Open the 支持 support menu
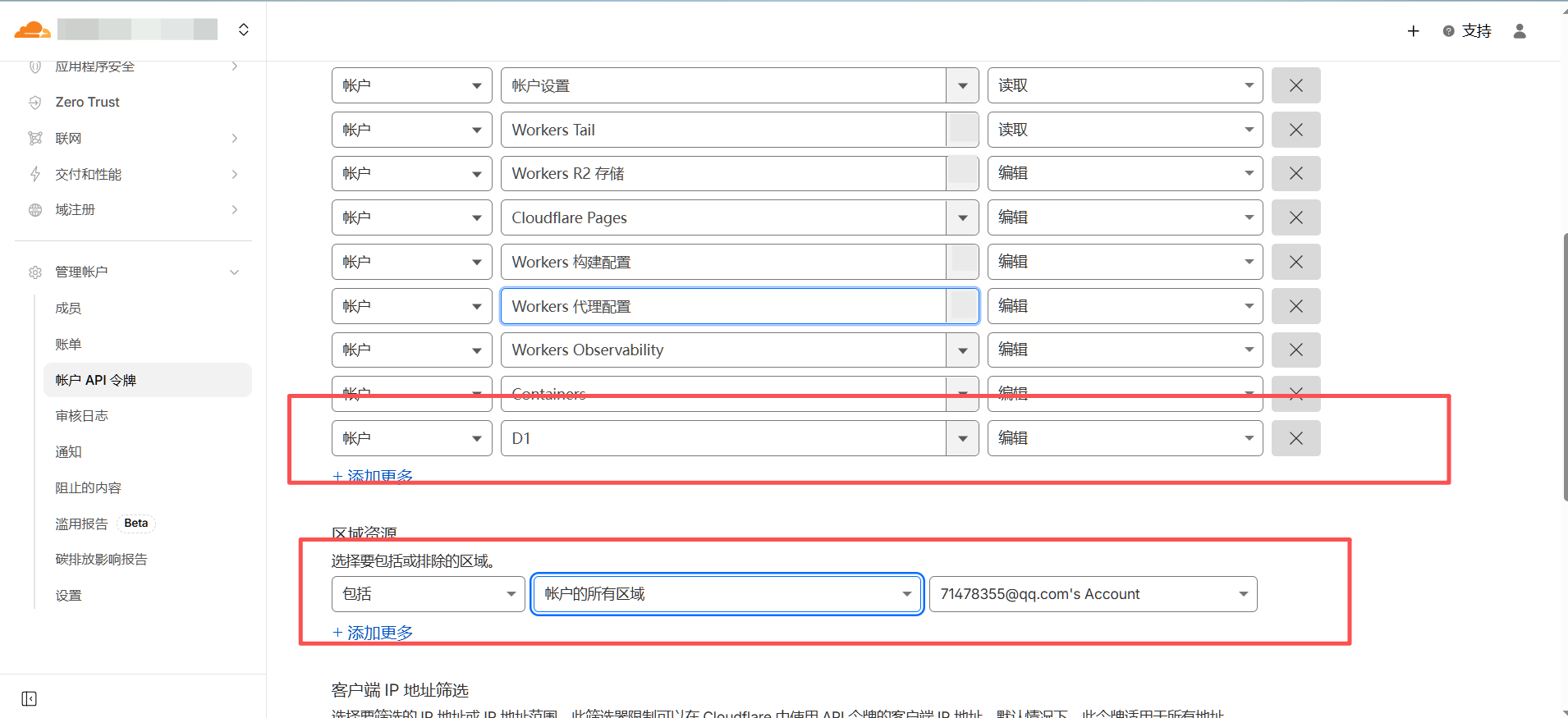This screenshot has width=1568, height=718. (x=1467, y=31)
